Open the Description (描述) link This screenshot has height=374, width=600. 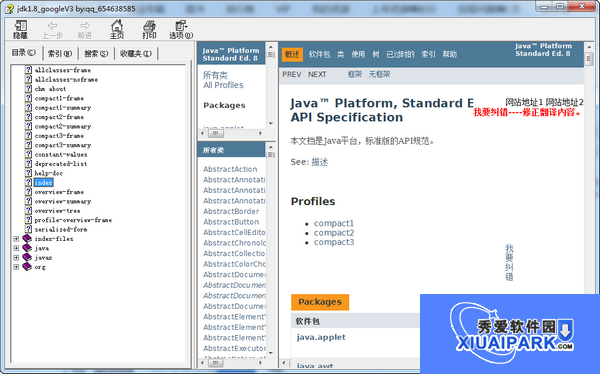[320, 162]
